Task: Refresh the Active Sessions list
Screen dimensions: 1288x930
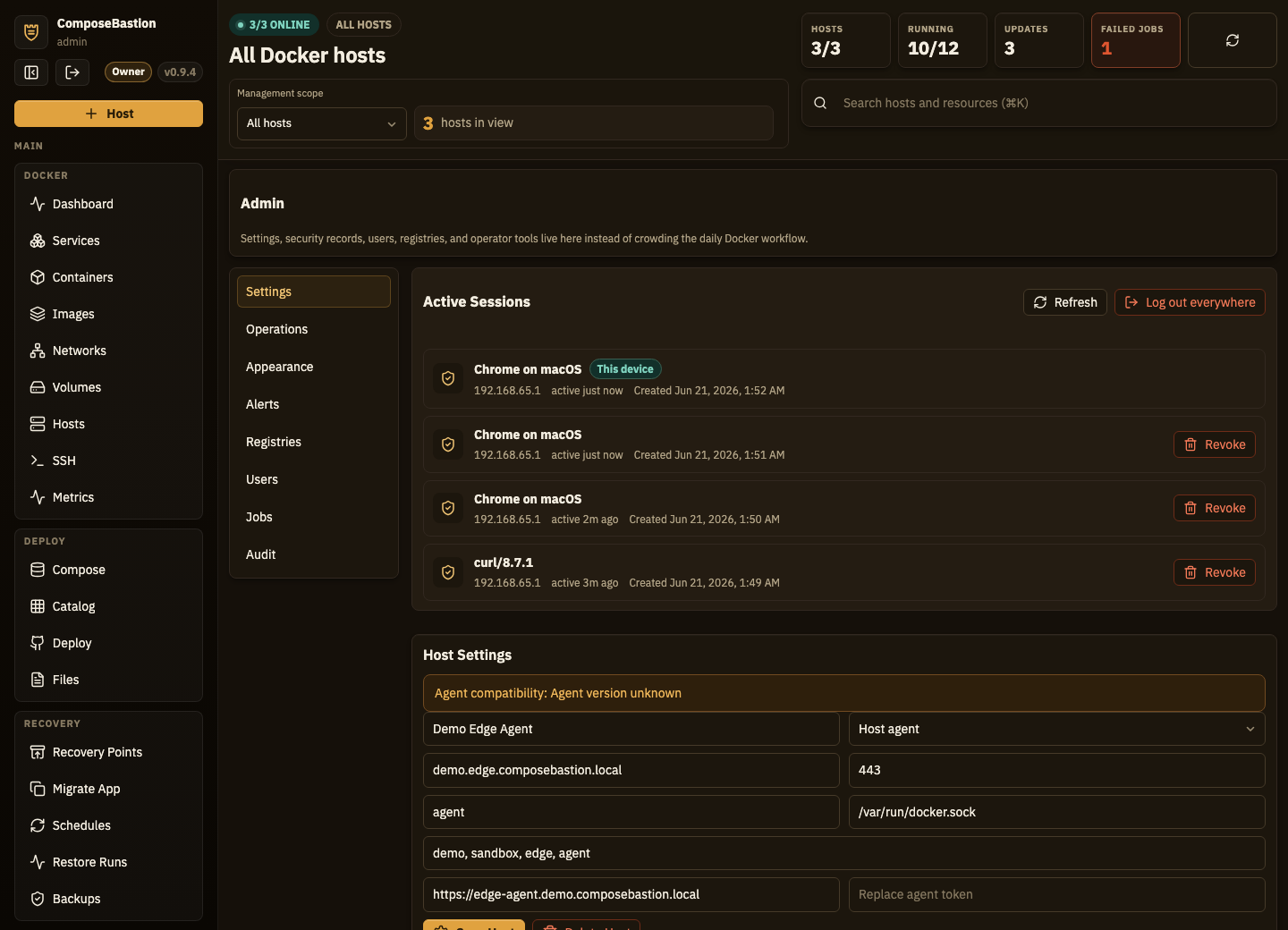Action: click(1065, 302)
